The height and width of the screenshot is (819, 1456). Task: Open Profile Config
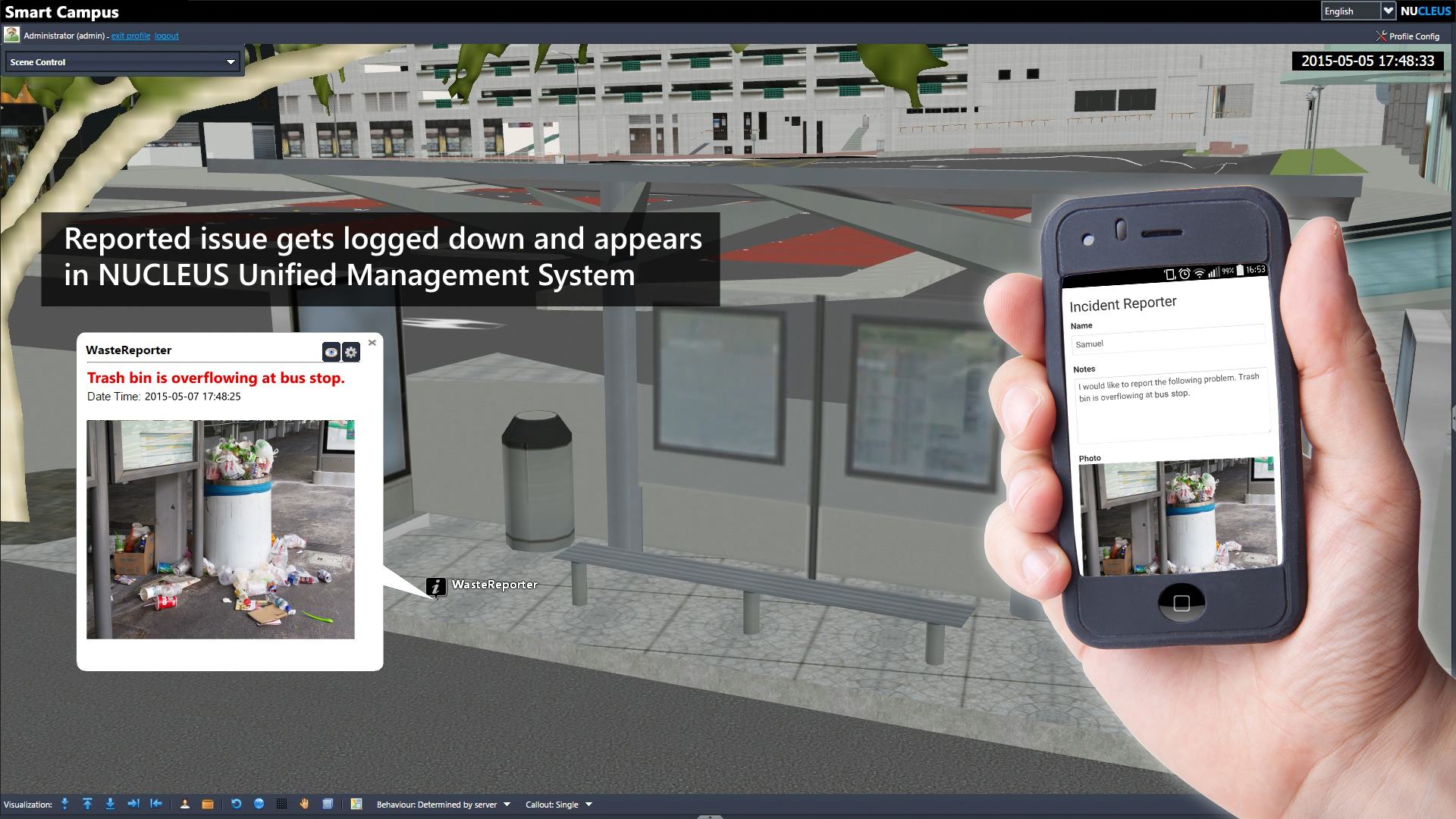[1408, 36]
